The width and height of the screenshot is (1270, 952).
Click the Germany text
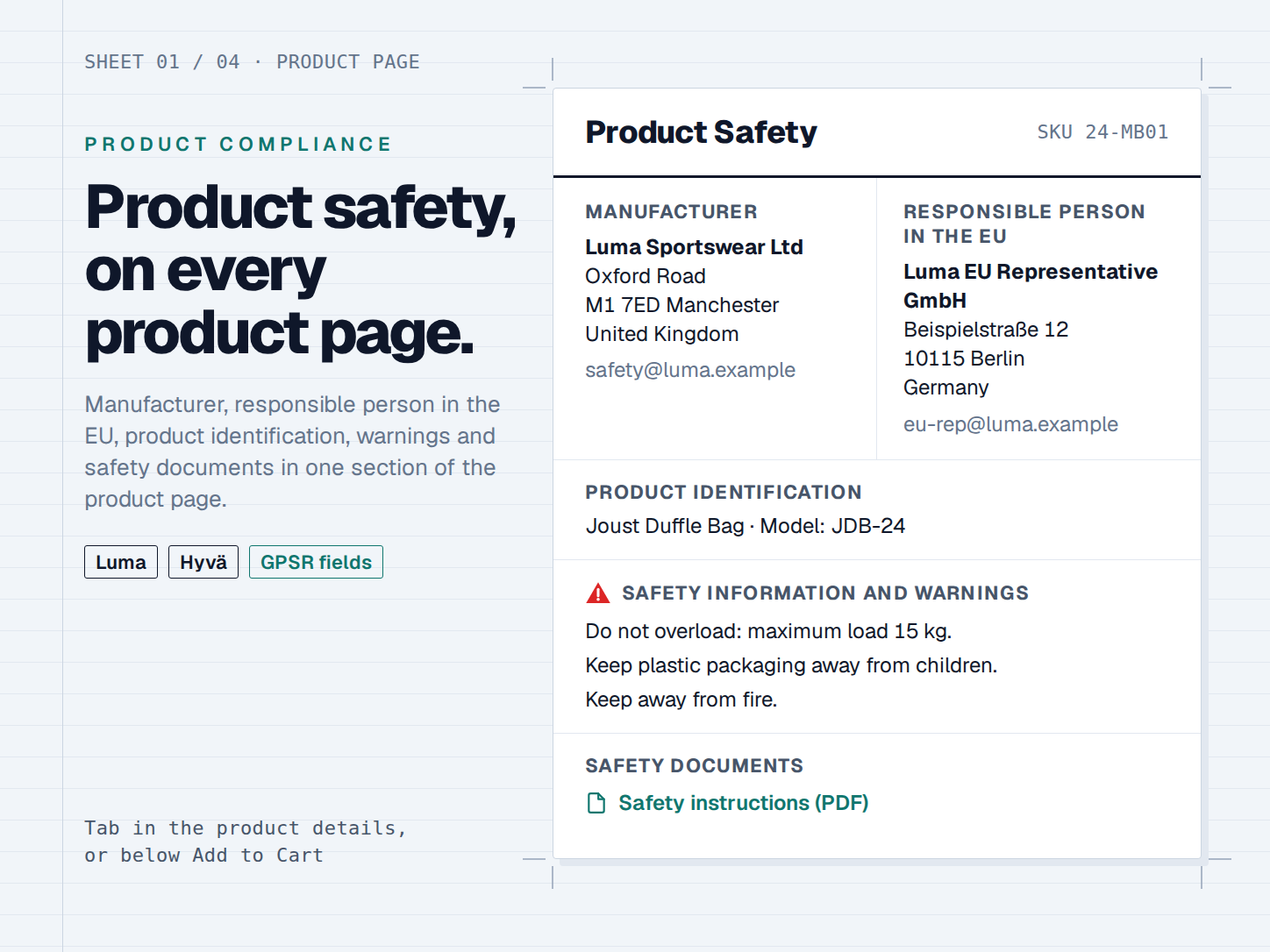tap(946, 387)
